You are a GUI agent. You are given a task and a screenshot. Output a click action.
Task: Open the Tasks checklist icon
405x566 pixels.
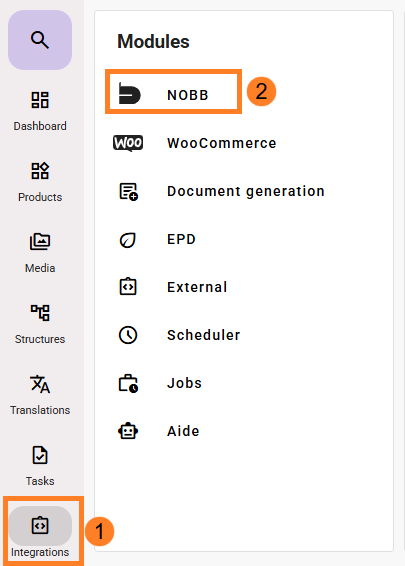[x=40, y=455]
